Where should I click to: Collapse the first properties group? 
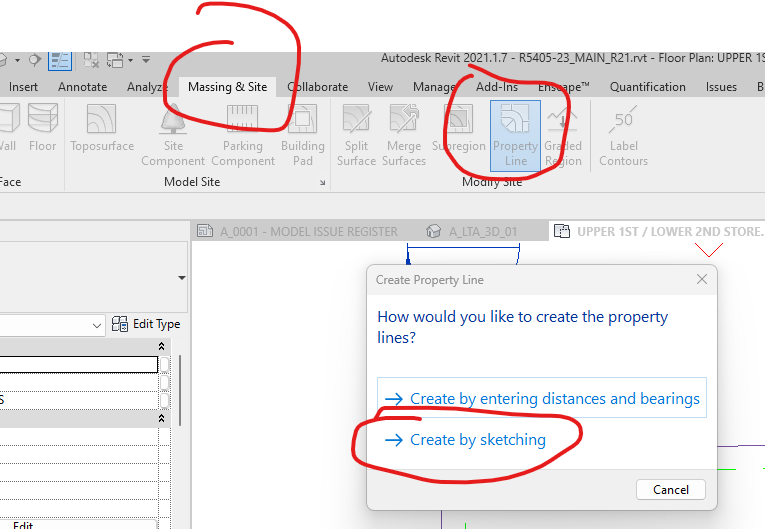pos(161,346)
